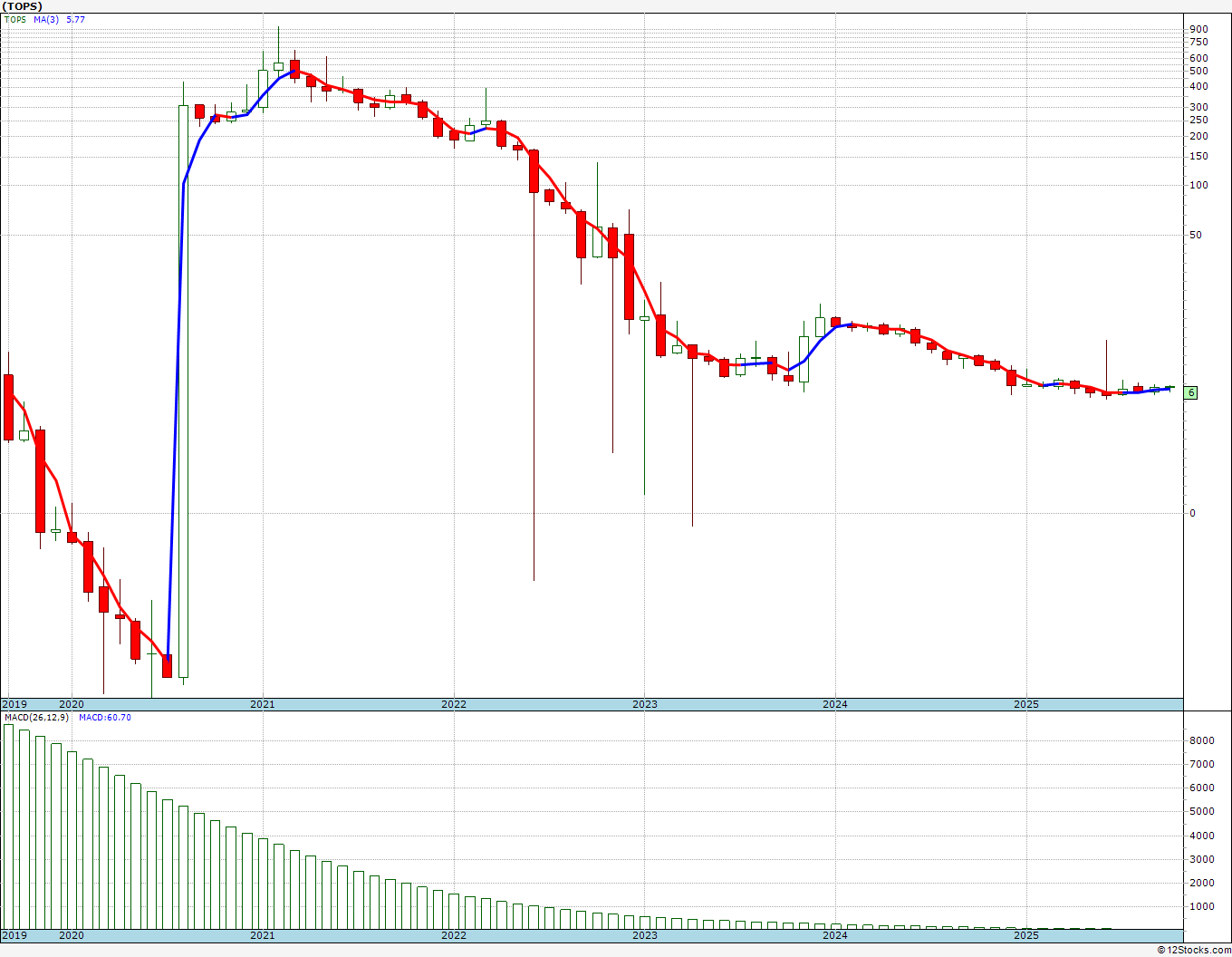Screen dimensions: 1232x957
Task: Select the 150 price axis label
Action: pyautogui.click(x=1198, y=156)
